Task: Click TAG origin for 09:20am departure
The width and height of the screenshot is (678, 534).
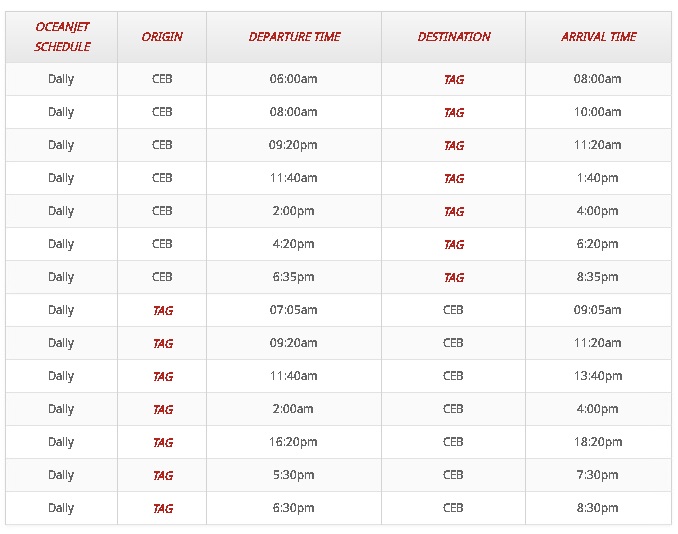Action: tap(163, 343)
